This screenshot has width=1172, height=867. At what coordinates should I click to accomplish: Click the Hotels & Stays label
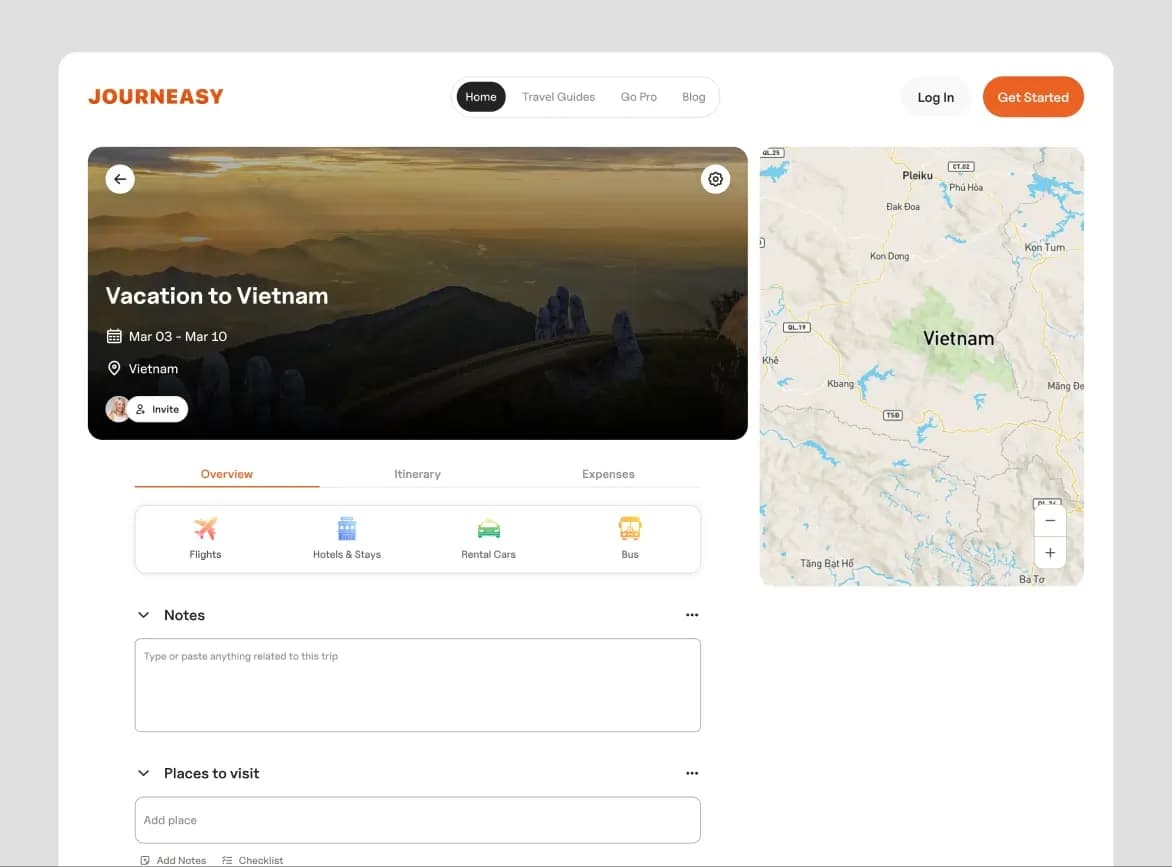coord(347,555)
